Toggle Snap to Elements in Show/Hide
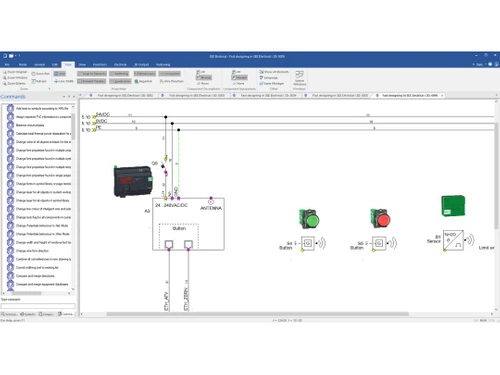Screen dimensions: 500x375 92,74
